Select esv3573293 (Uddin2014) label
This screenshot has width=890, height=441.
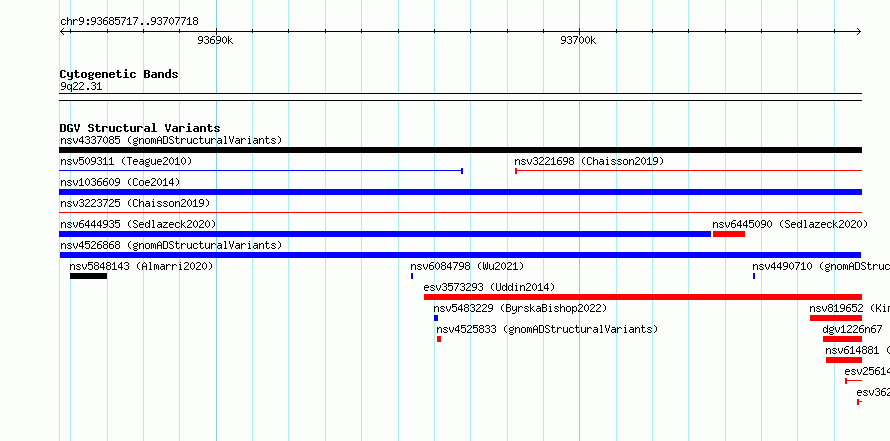point(489,287)
